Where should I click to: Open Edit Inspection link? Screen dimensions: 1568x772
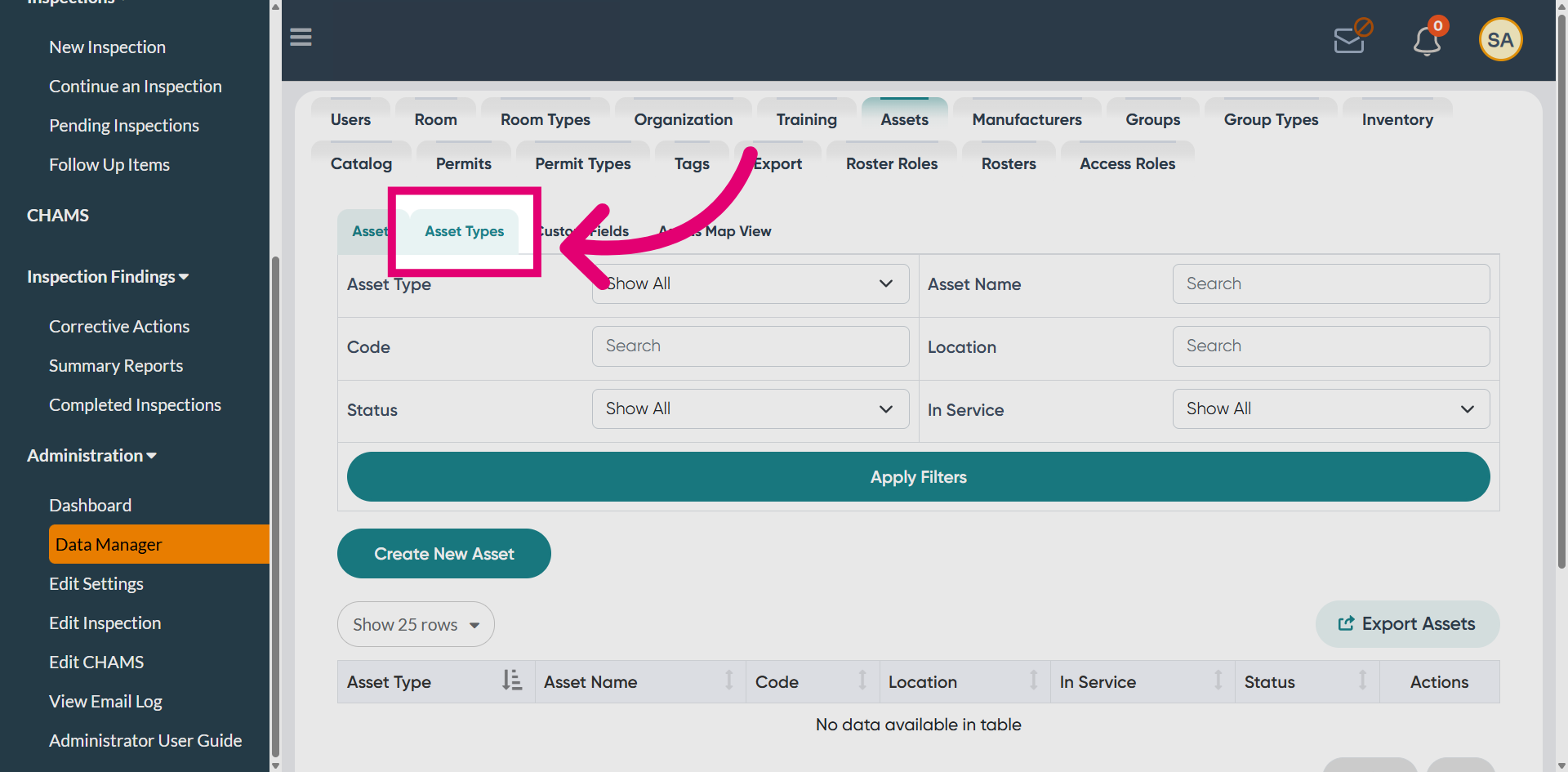105,623
